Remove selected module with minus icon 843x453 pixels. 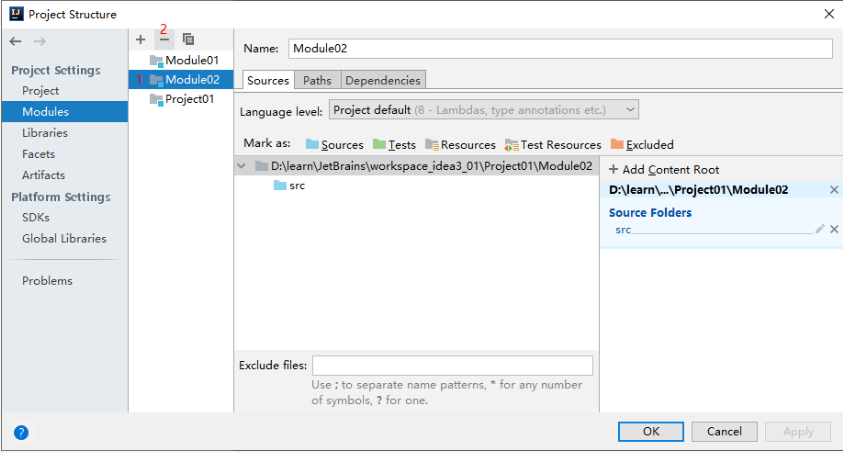pyautogui.click(x=164, y=39)
